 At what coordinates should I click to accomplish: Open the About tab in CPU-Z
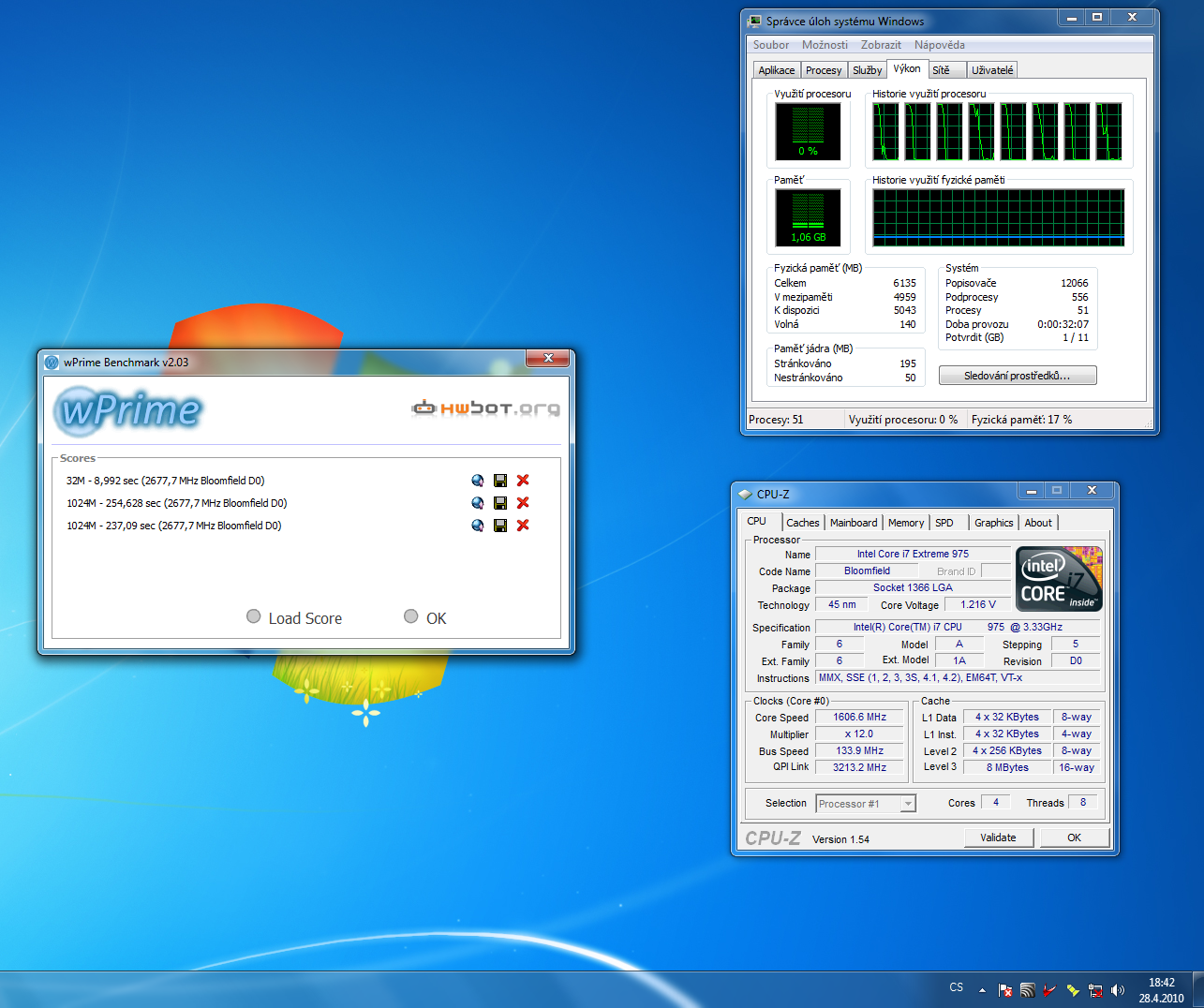pos(1038,523)
